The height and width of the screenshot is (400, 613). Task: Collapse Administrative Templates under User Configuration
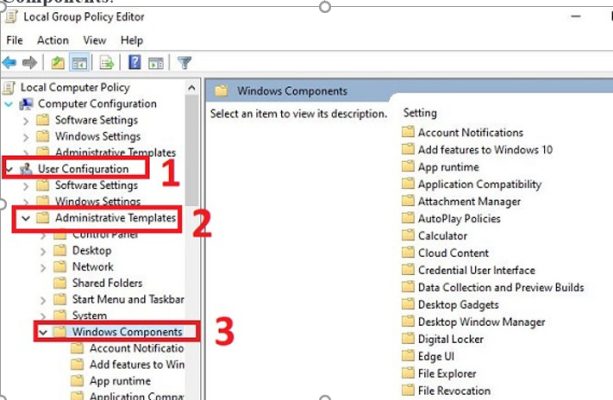[x=26, y=218]
